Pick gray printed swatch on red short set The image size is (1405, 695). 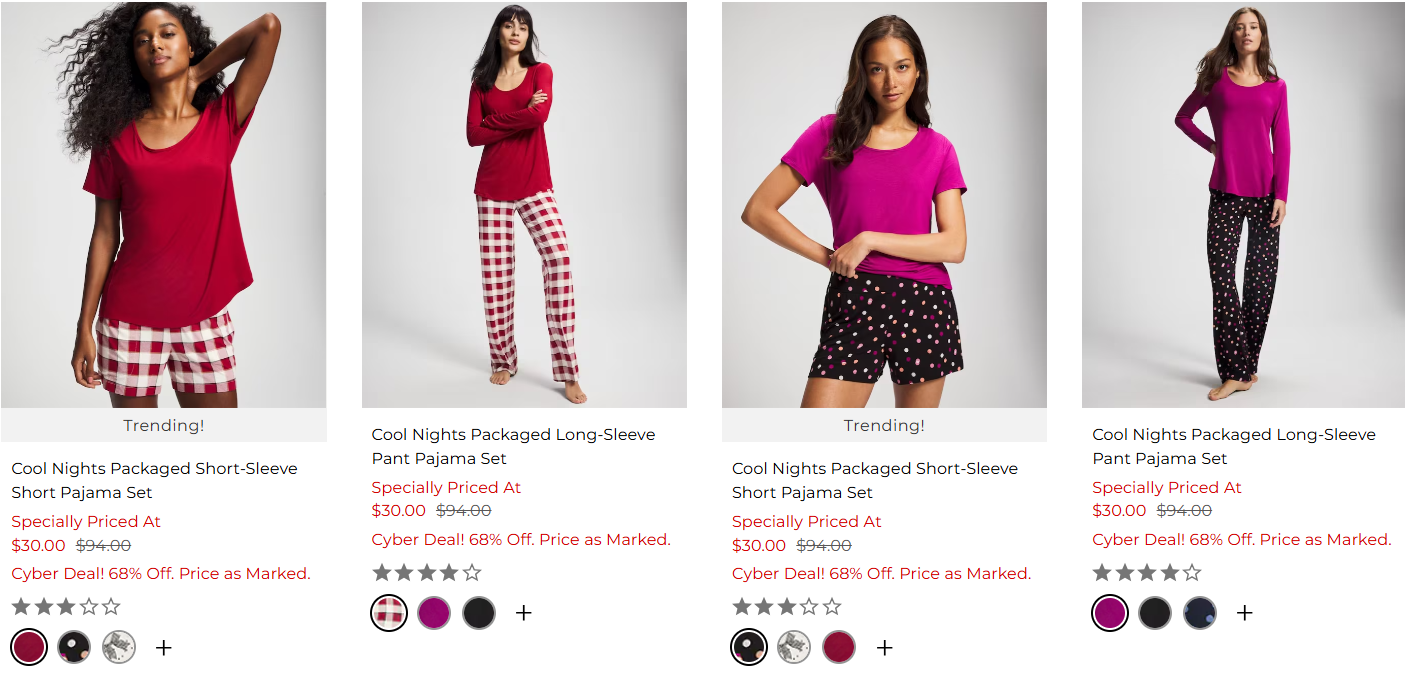pyautogui.click(x=119, y=647)
